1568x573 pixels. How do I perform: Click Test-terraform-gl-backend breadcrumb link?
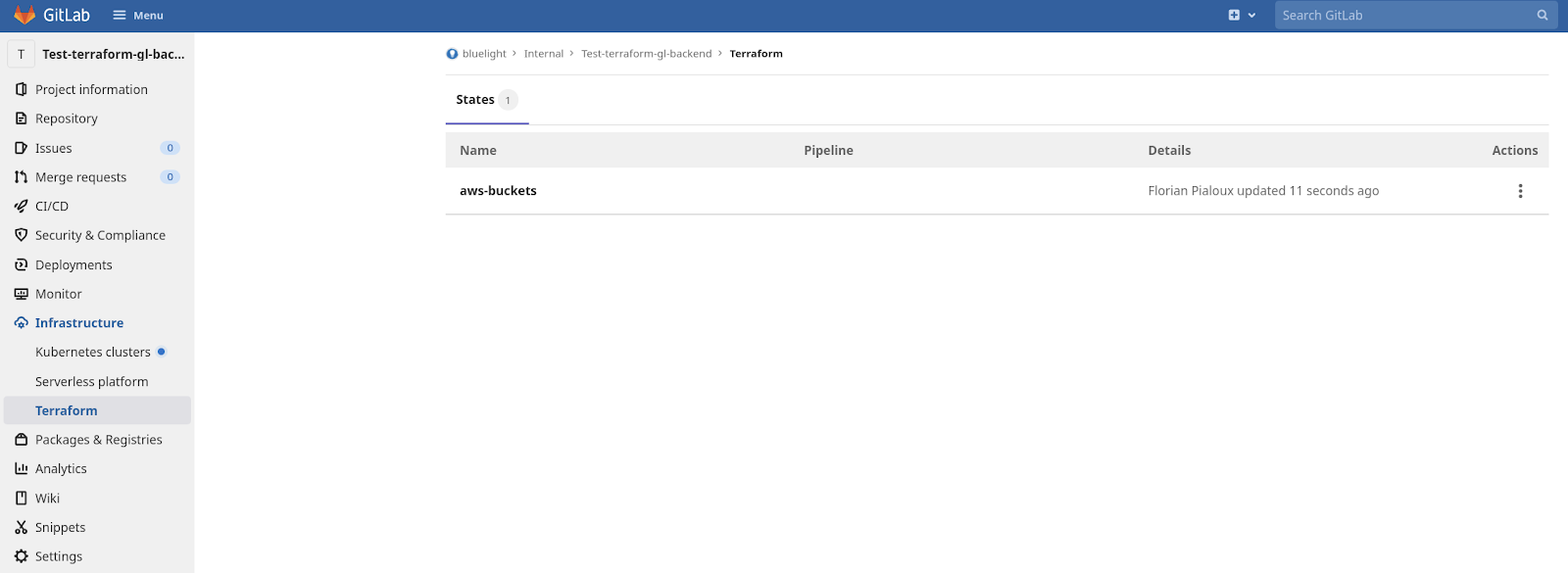[646, 54]
